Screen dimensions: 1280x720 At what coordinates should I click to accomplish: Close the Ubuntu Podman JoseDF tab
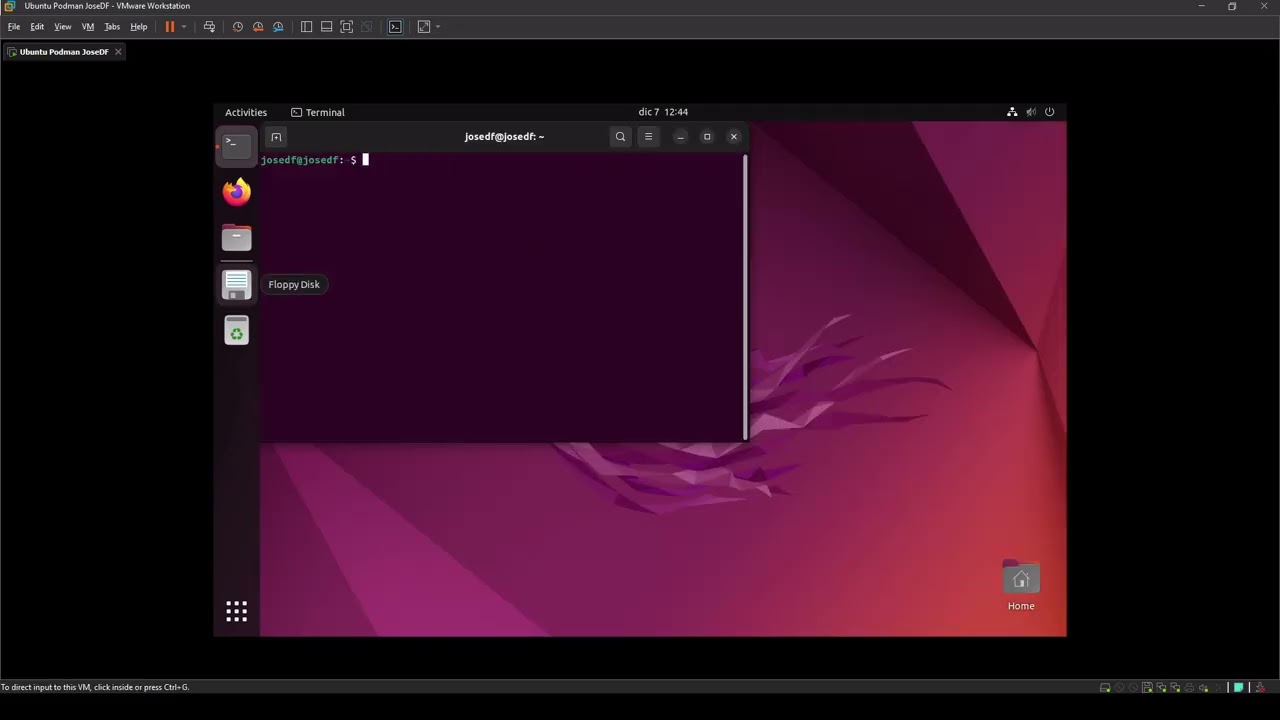(x=118, y=52)
